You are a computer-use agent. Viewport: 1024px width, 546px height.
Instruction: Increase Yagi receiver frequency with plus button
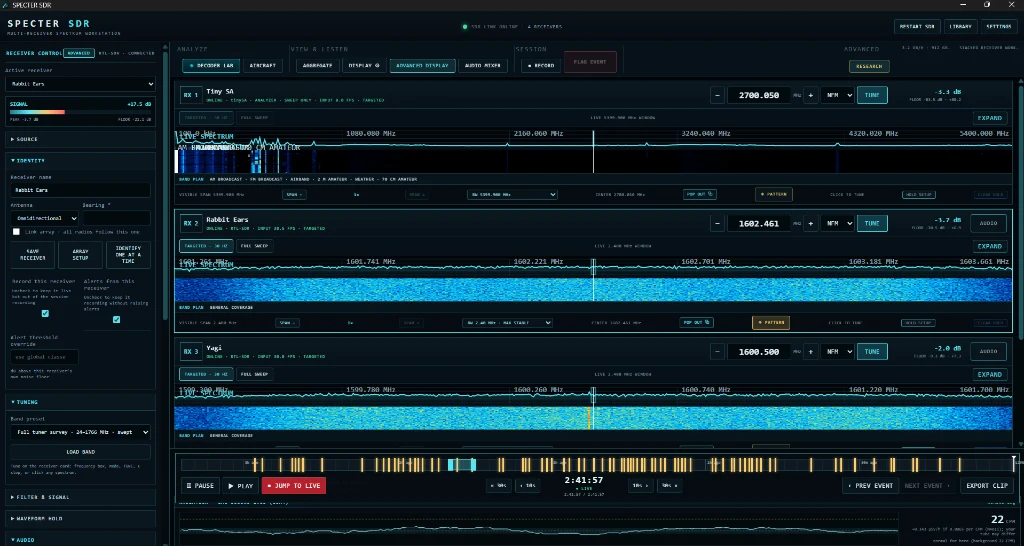pos(810,351)
